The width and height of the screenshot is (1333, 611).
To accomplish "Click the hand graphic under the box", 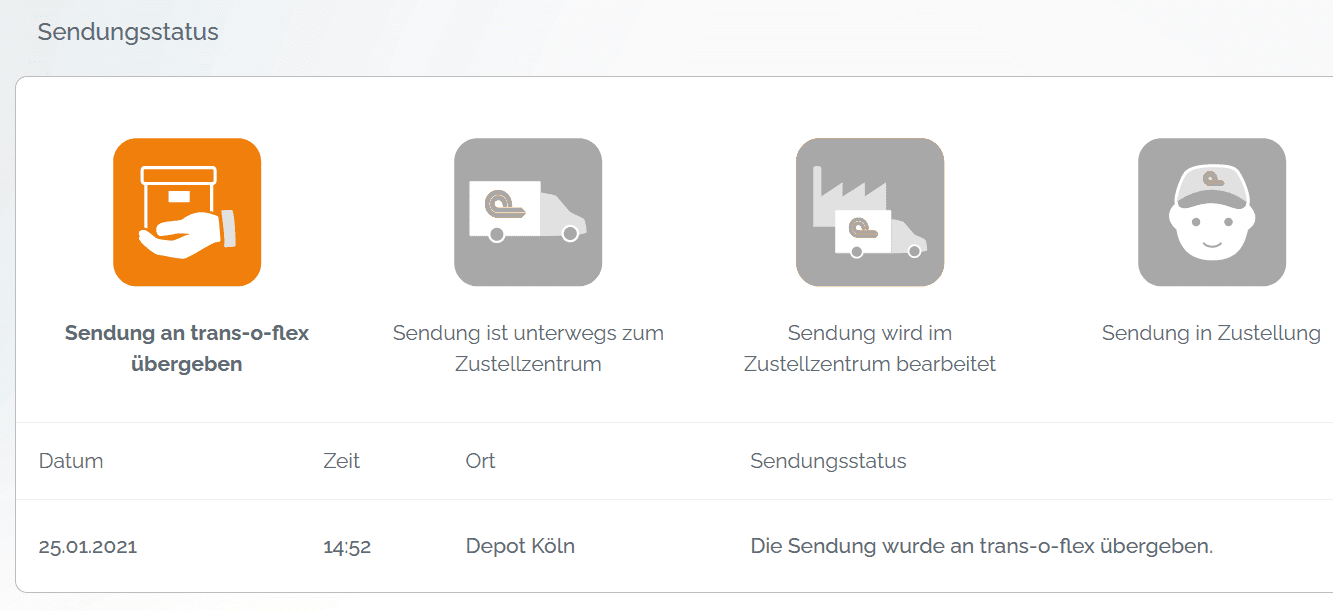I will (x=187, y=236).
